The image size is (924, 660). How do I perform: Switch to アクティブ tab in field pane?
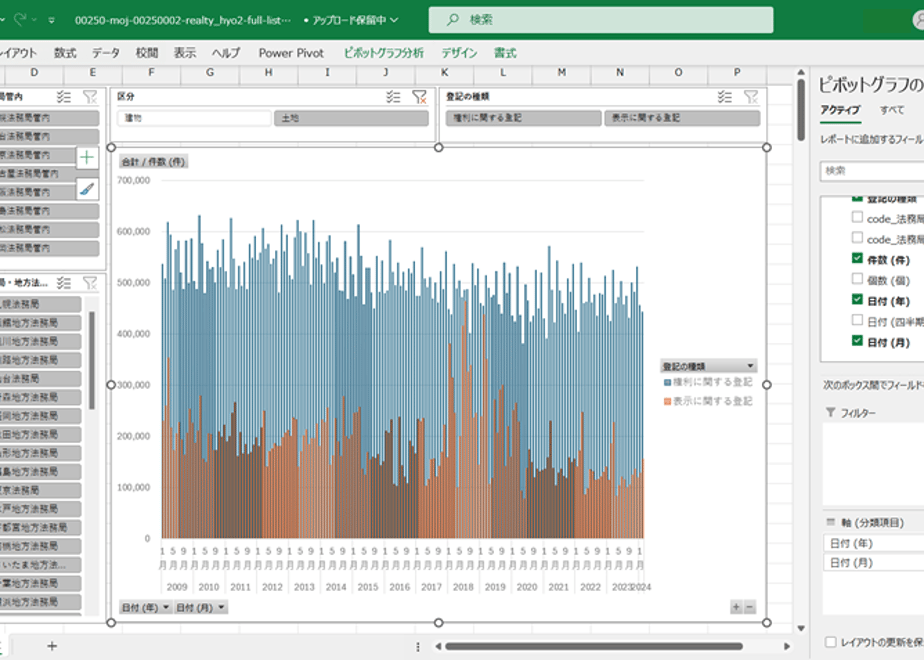tap(840, 110)
